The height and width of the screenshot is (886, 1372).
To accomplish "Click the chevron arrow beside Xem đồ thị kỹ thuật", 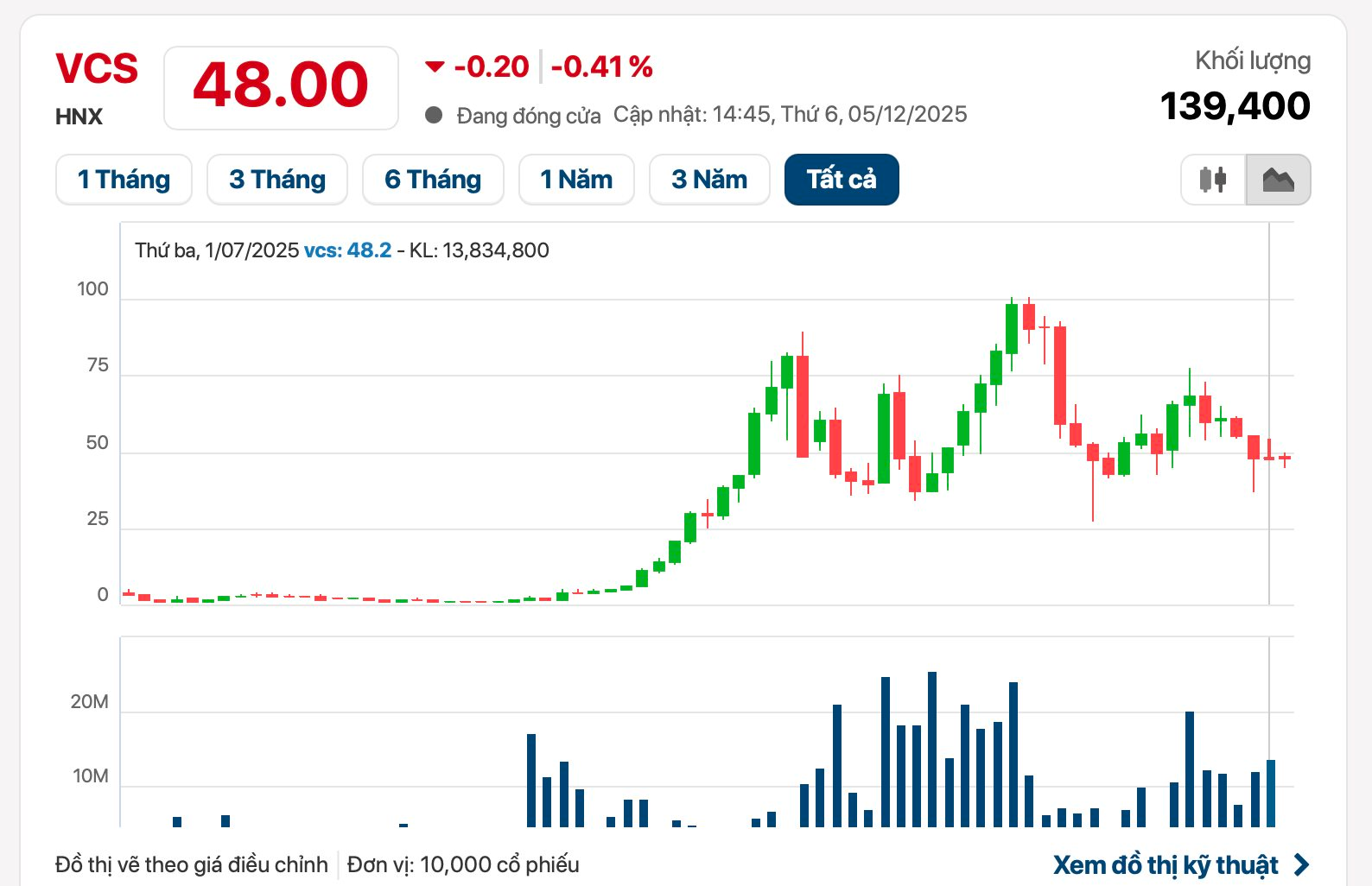I will coord(1301,864).
